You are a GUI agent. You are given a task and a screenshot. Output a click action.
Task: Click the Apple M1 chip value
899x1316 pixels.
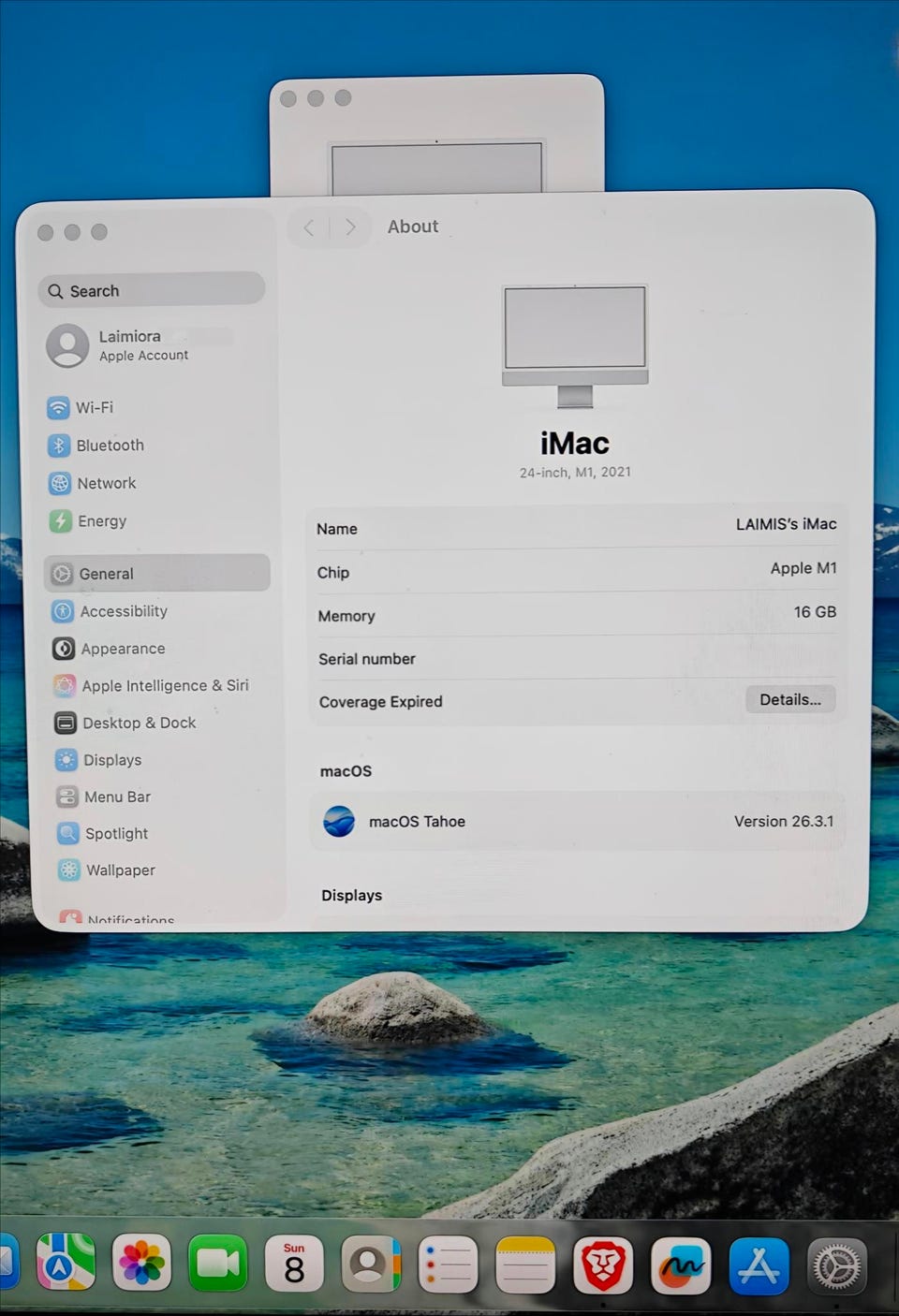(x=803, y=568)
